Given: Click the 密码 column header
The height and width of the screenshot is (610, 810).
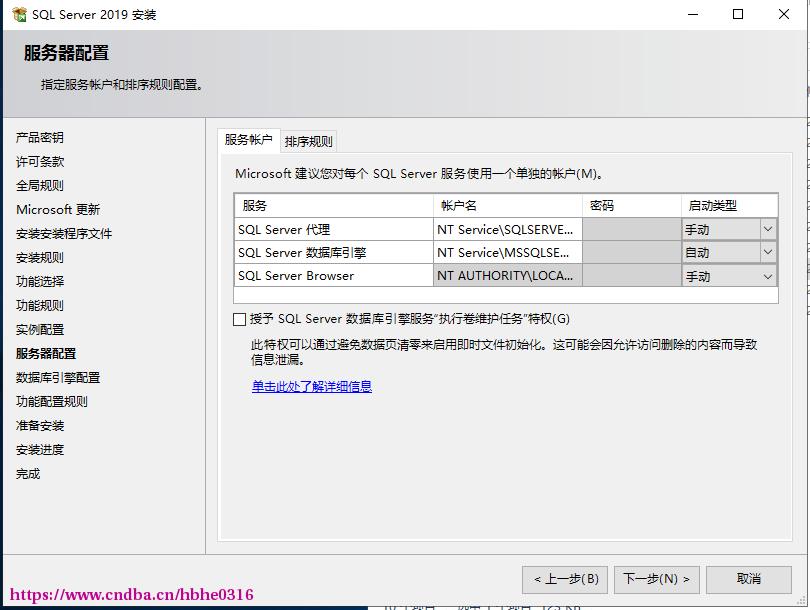Looking at the screenshot, I should click(632, 206).
